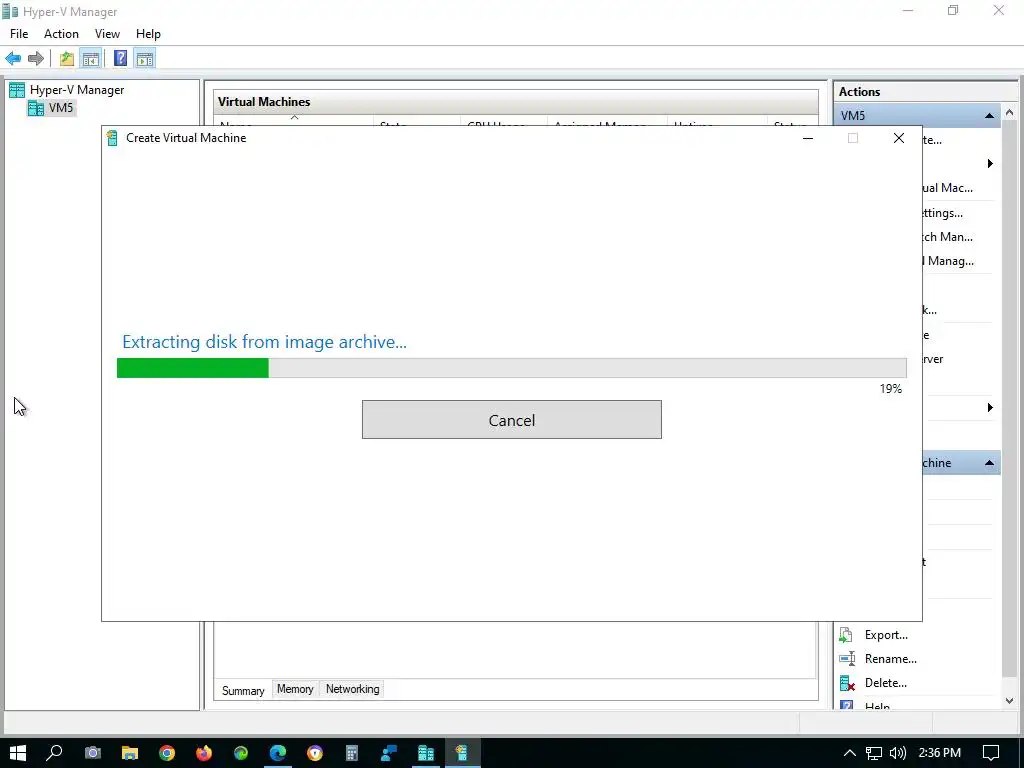The width and height of the screenshot is (1024, 768).
Task: Open the Action menu
Action: point(61,34)
